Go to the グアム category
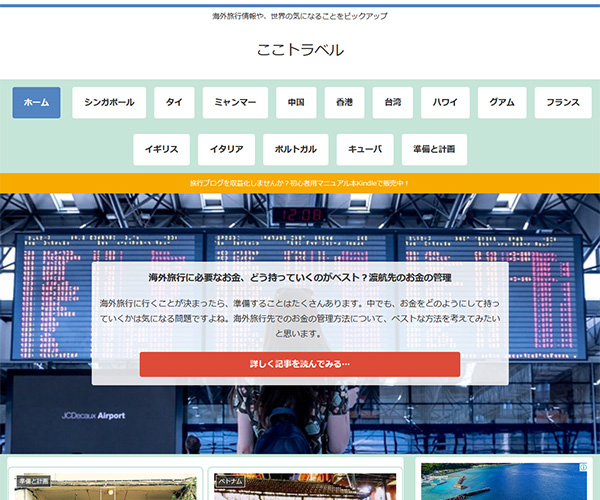This screenshot has height=500, width=600. 502,103
